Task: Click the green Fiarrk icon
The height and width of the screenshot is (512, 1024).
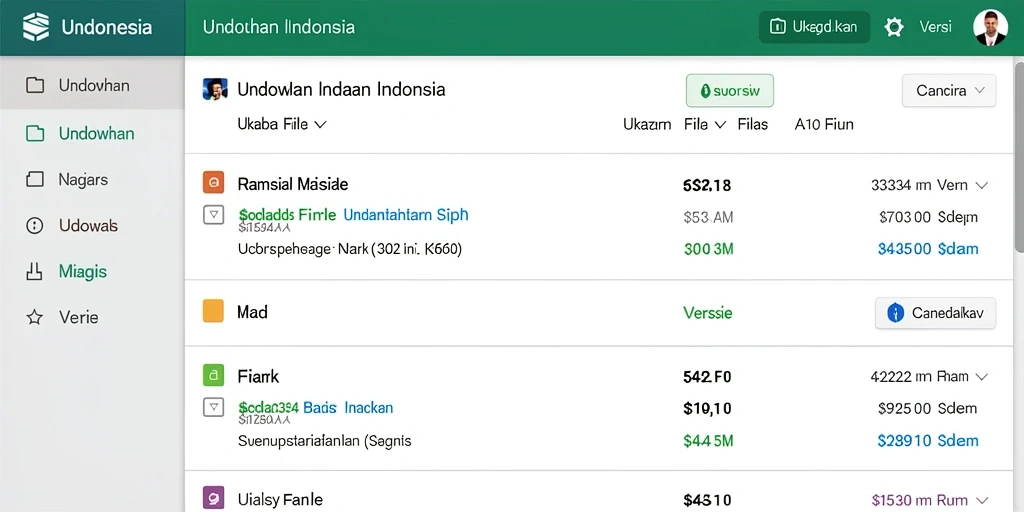Action: coord(214,375)
